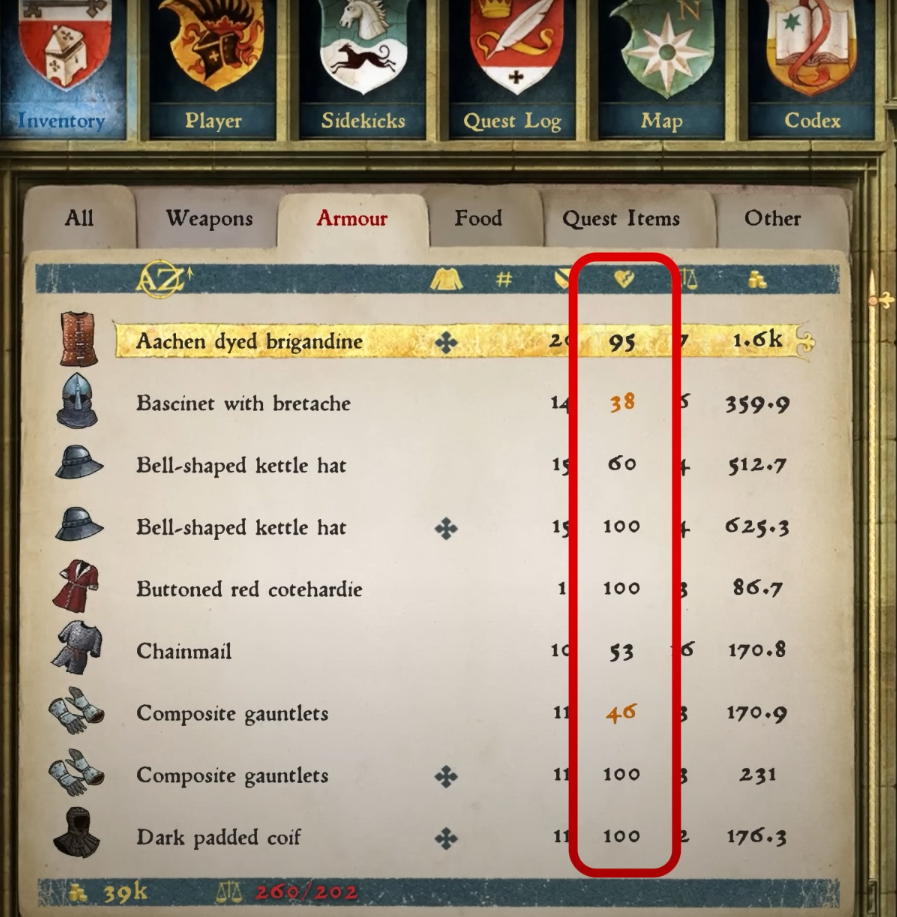Open the Codex book shield icon
The width and height of the screenshot is (897, 917).
tap(812, 69)
